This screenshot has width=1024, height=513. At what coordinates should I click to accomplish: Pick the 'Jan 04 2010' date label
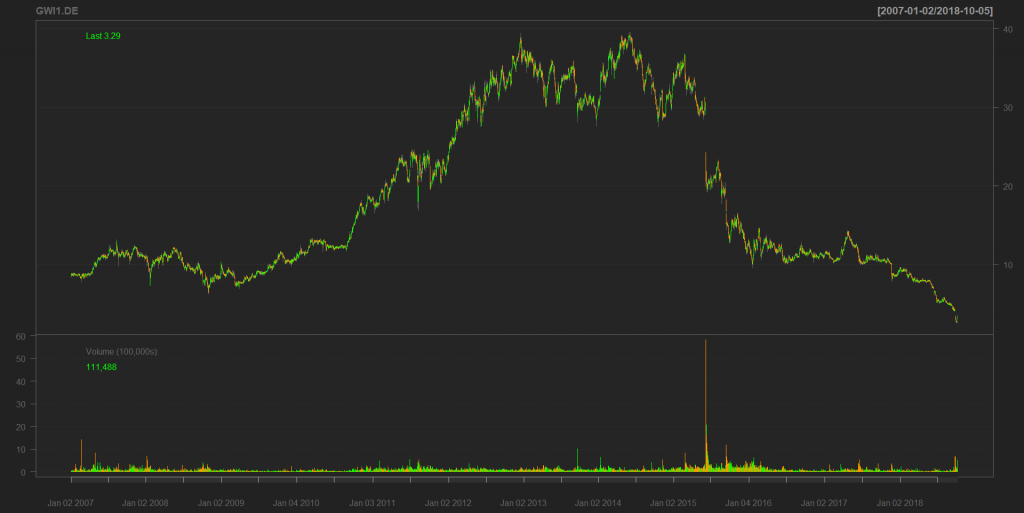[x=297, y=503]
